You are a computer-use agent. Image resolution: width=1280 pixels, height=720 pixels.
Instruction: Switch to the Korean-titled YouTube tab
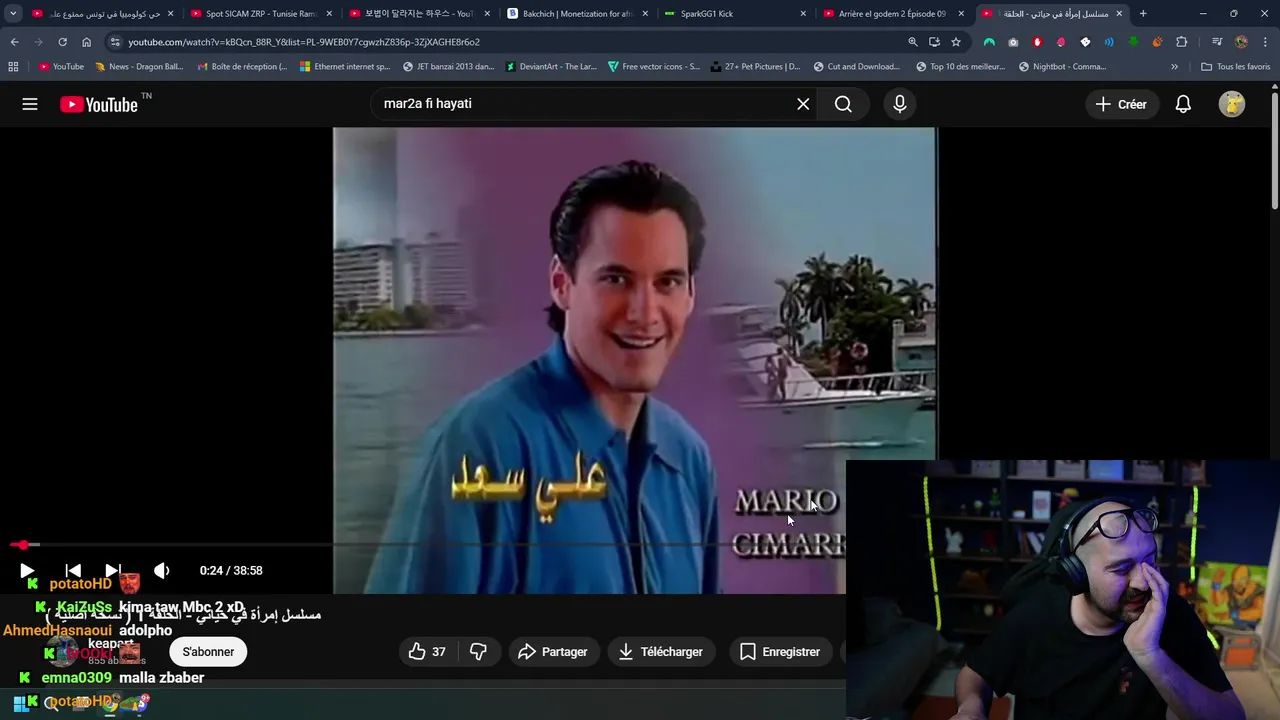pos(419,14)
